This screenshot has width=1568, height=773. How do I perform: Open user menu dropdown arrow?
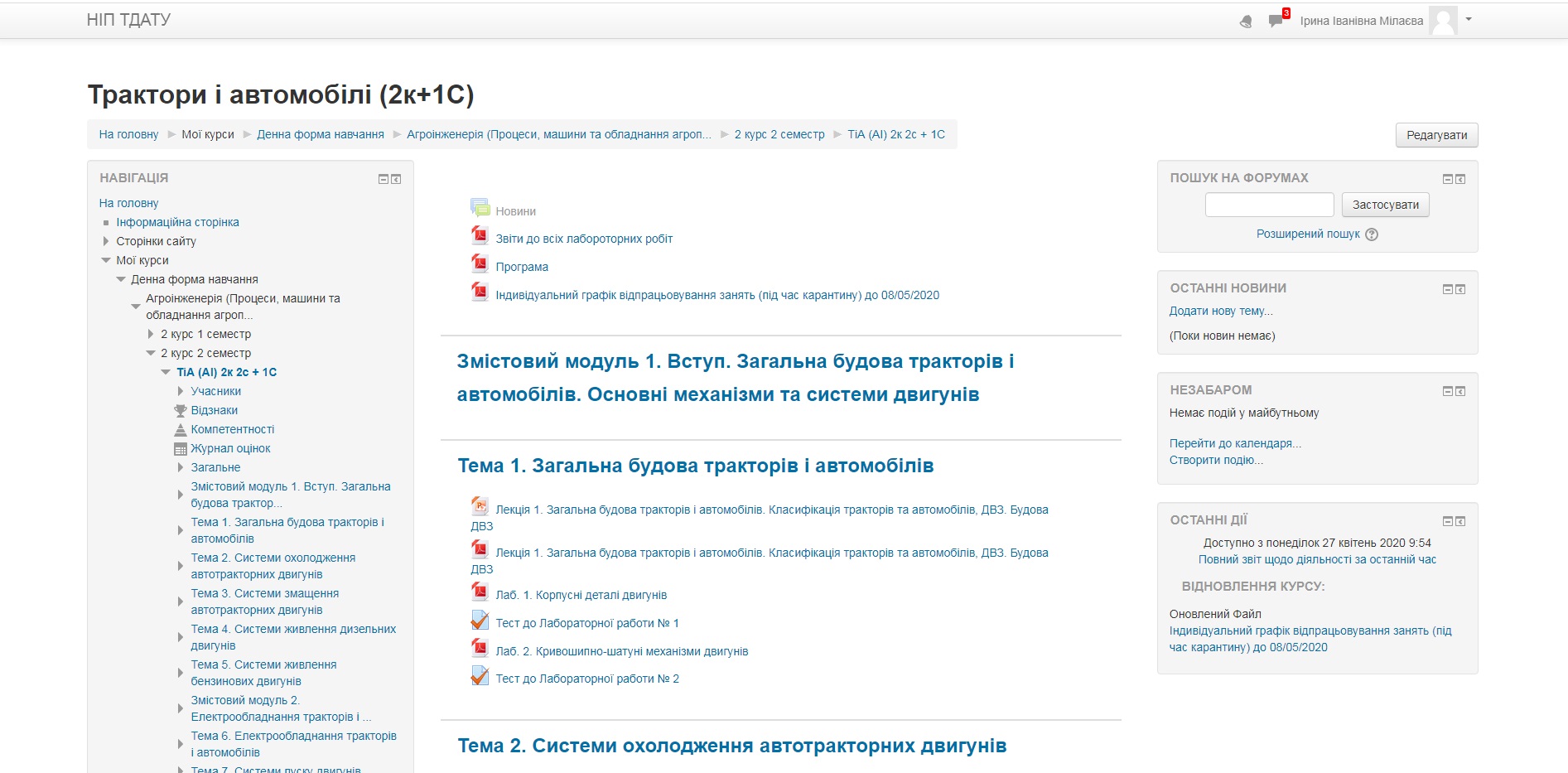tap(1469, 19)
